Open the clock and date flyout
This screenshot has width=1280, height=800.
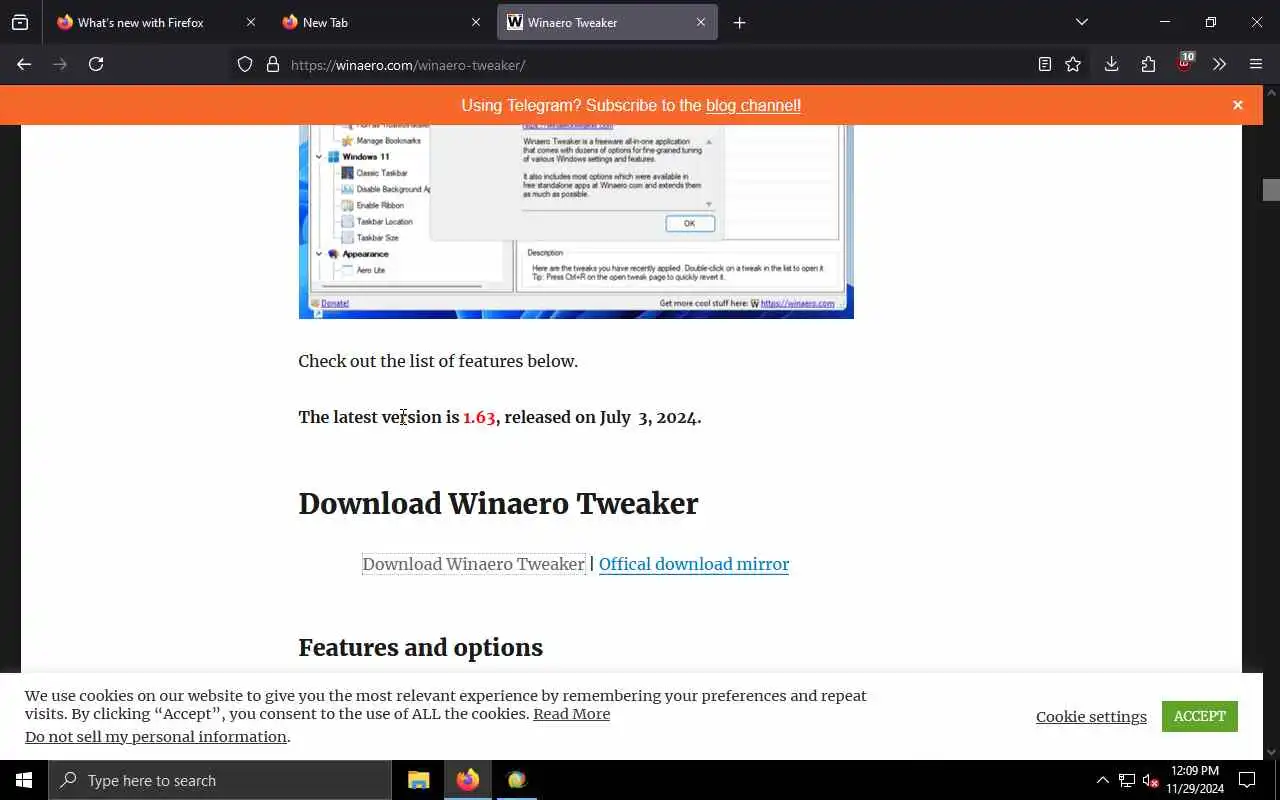pos(1195,780)
